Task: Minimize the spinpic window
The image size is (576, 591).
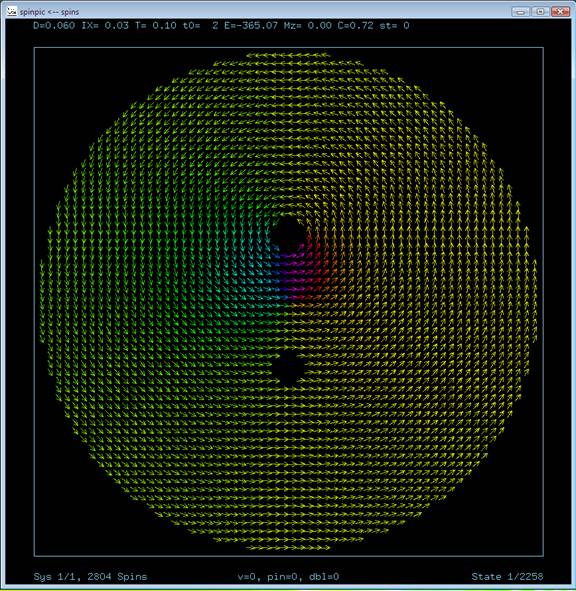Action: point(521,12)
